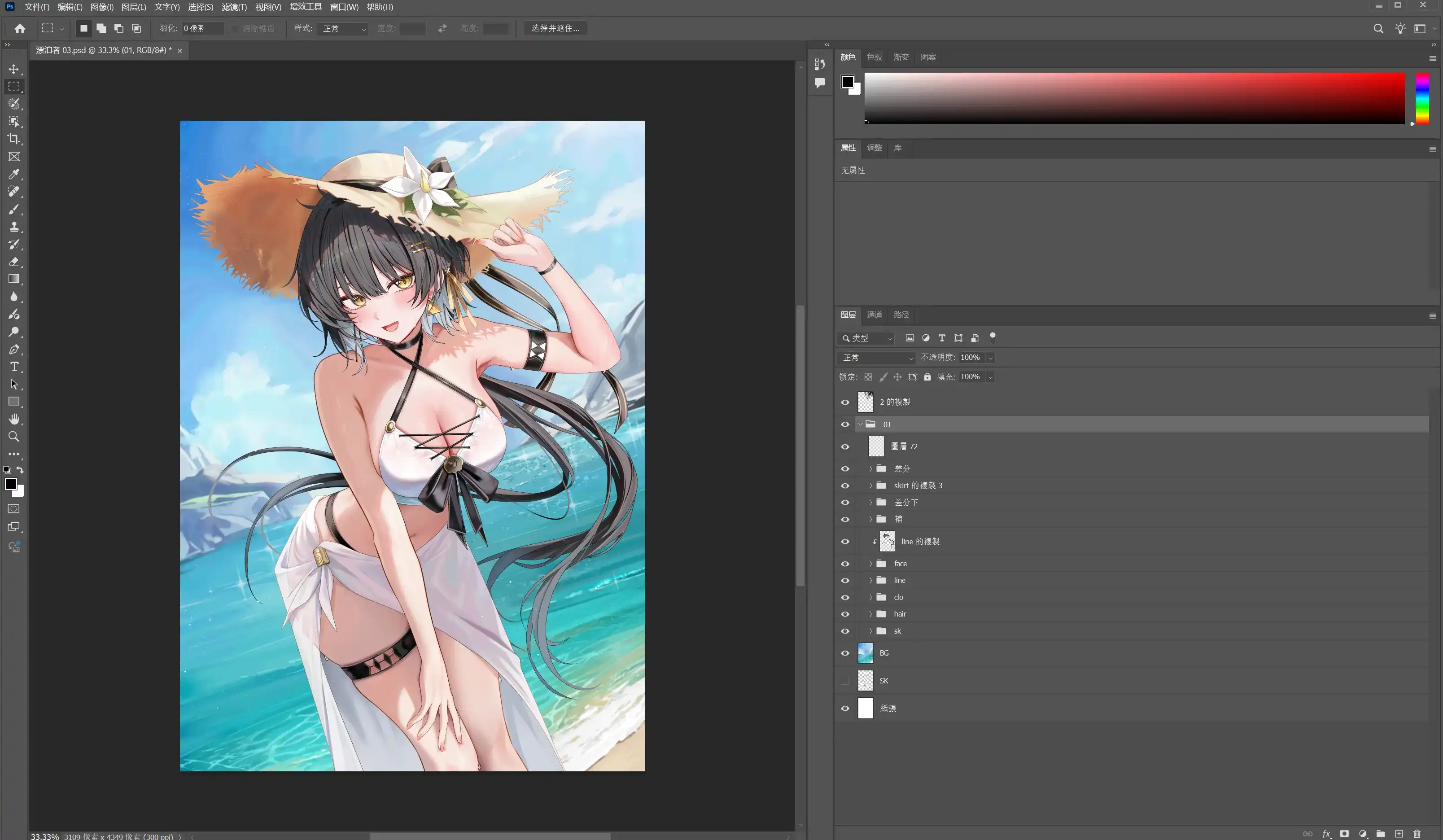Select the Brush tool
Image resolution: width=1443 pixels, height=840 pixels.
14,210
